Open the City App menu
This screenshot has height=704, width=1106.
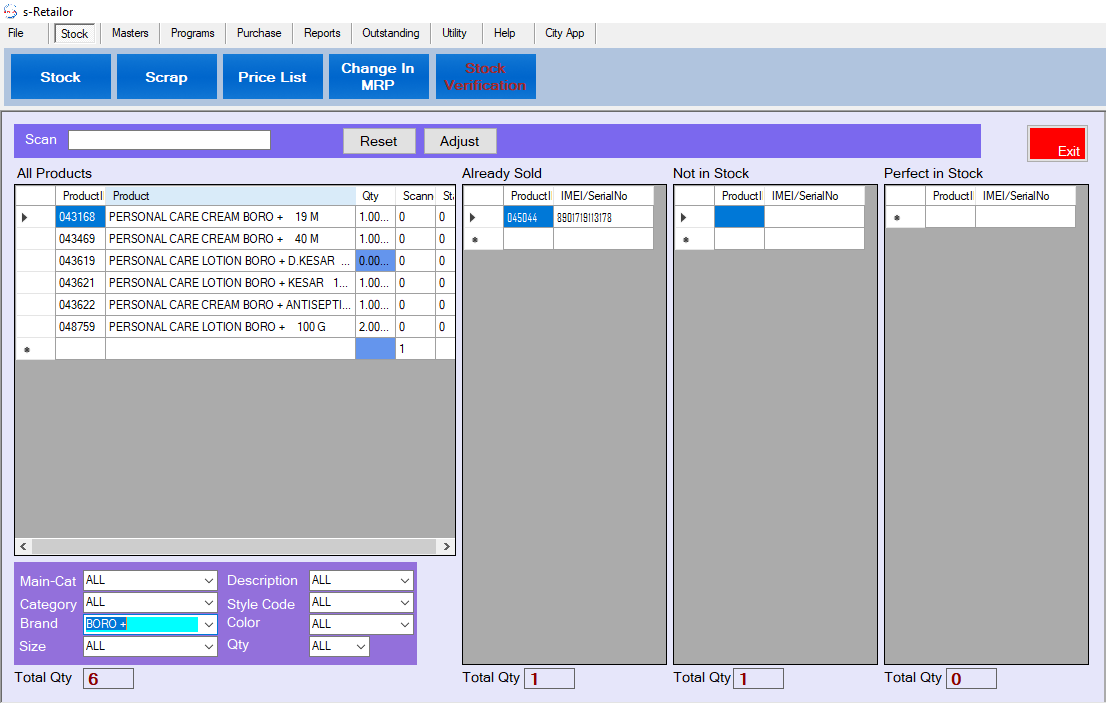(565, 33)
